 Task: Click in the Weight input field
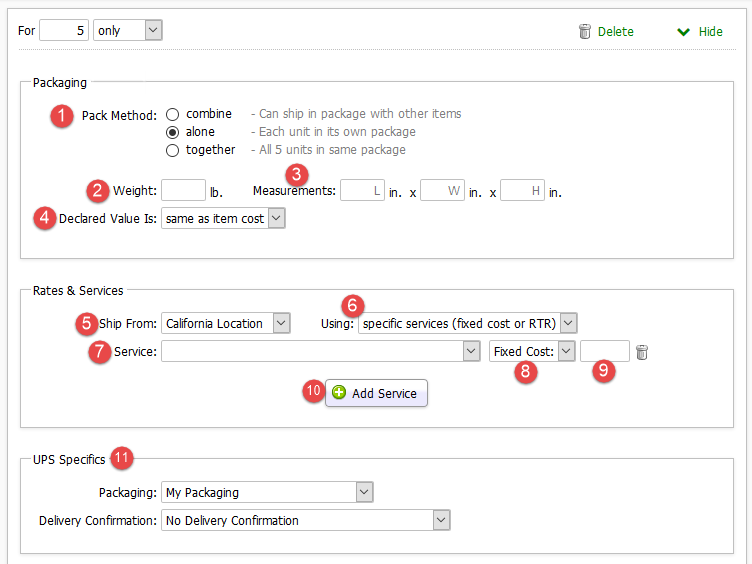coord(183,190)
